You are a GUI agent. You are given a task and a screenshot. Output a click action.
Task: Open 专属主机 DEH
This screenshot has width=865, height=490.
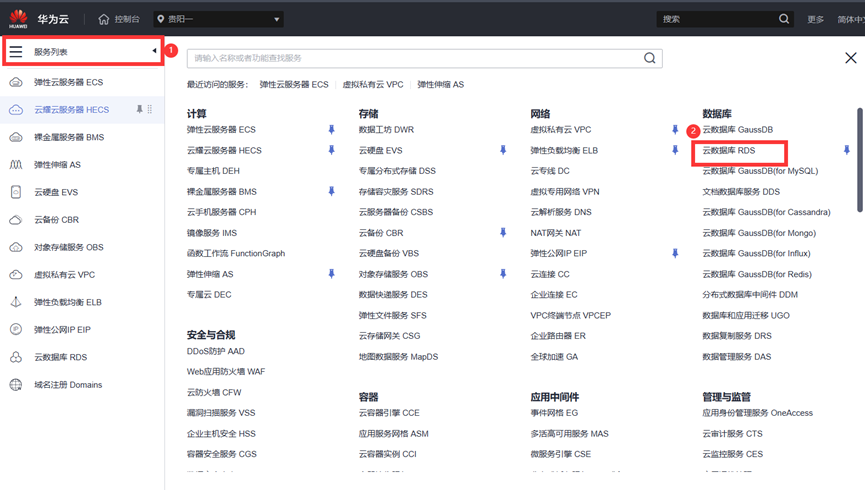click(x=213, y=171)
